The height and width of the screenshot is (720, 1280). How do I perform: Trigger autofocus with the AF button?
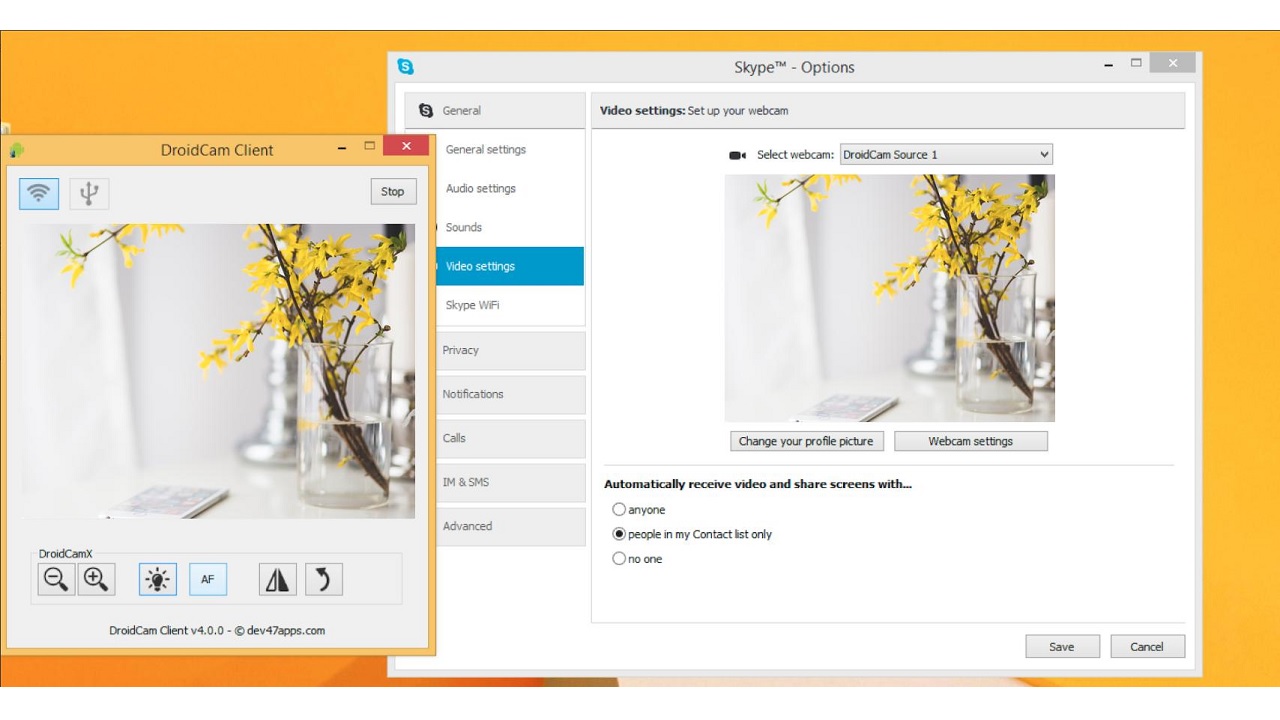208,579
